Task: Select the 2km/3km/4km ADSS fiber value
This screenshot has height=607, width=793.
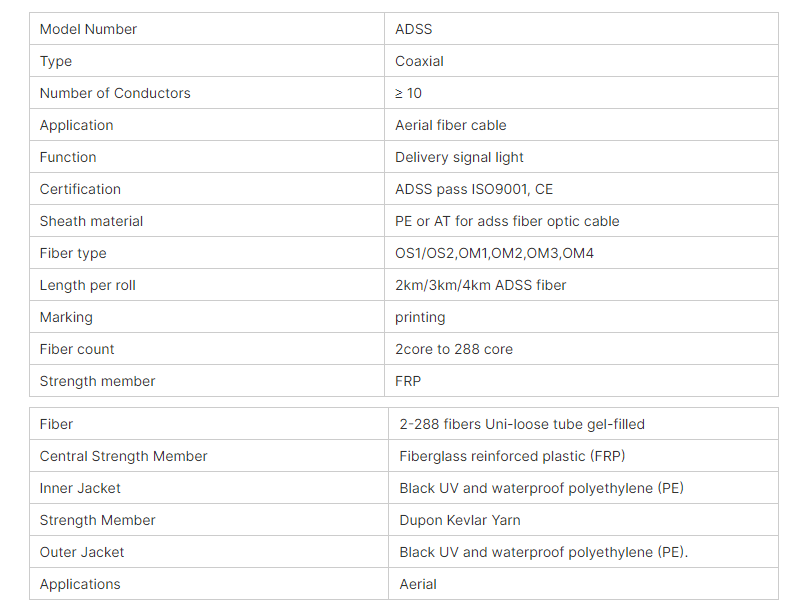Action: (x=480, y=285)
